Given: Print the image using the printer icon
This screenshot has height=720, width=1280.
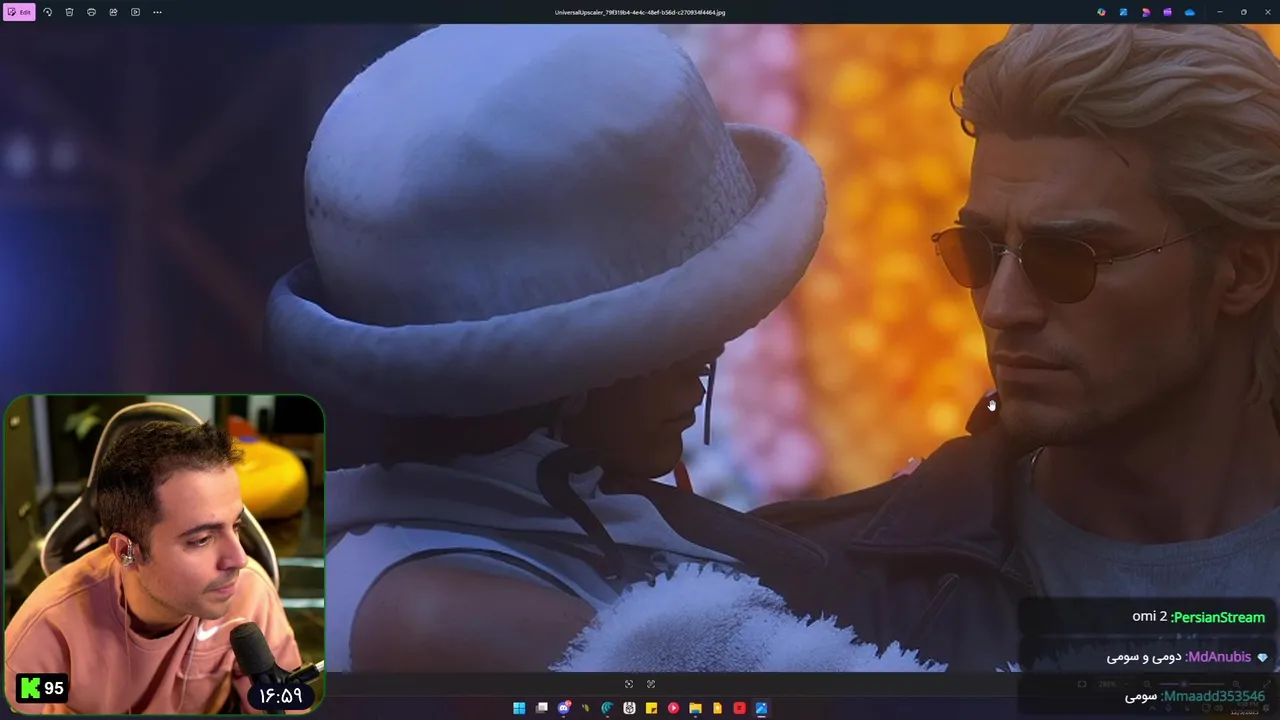Looking at the screenshot, I should point(91,12).
